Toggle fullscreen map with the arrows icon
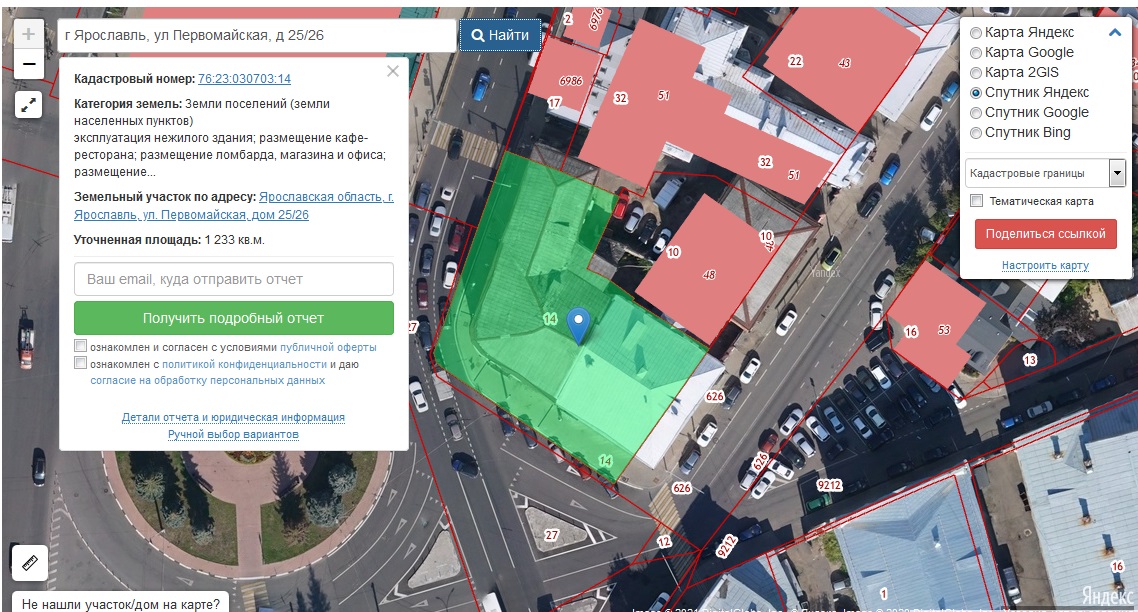This screenshot has height=612, width=1138. 28,105
